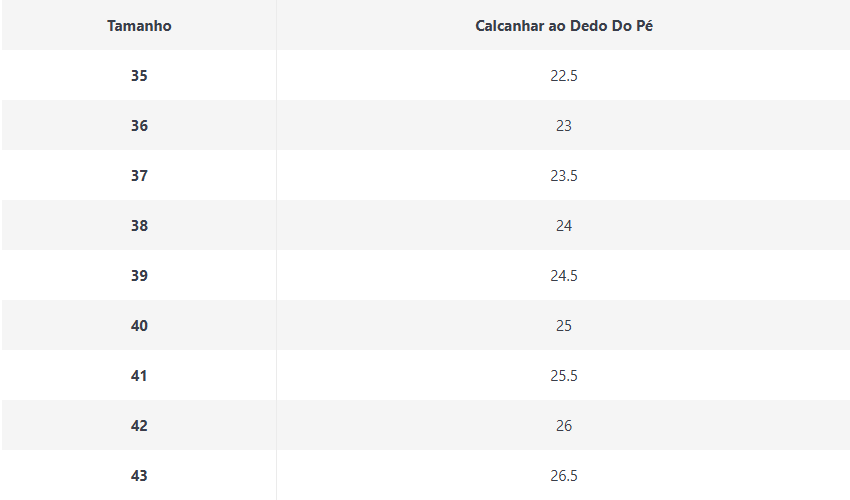Click the 22.5 measurement value
850x500 pixels.
(564, 75)
